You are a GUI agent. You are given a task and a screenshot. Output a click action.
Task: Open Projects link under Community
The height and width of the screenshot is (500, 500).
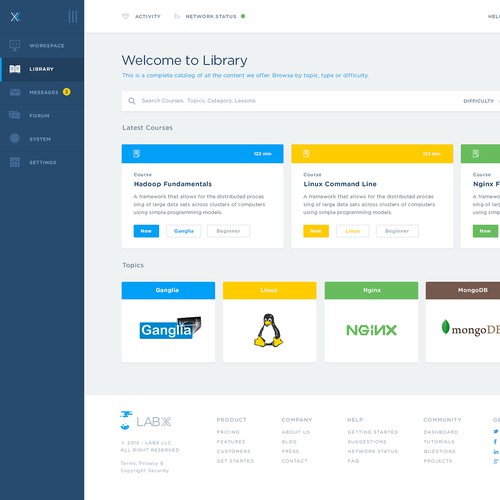click(x=438, y=461)
